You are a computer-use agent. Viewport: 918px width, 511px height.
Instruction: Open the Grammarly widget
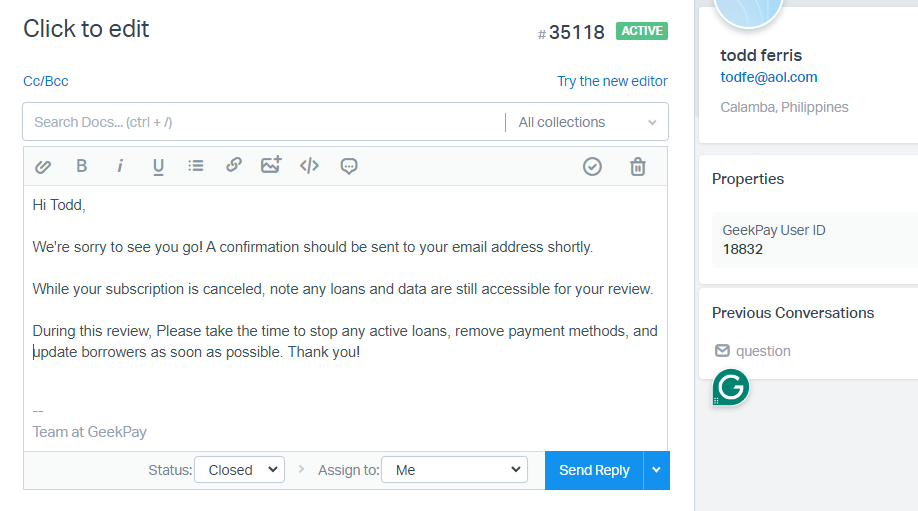pyautogui.click(x=731, y=387)
